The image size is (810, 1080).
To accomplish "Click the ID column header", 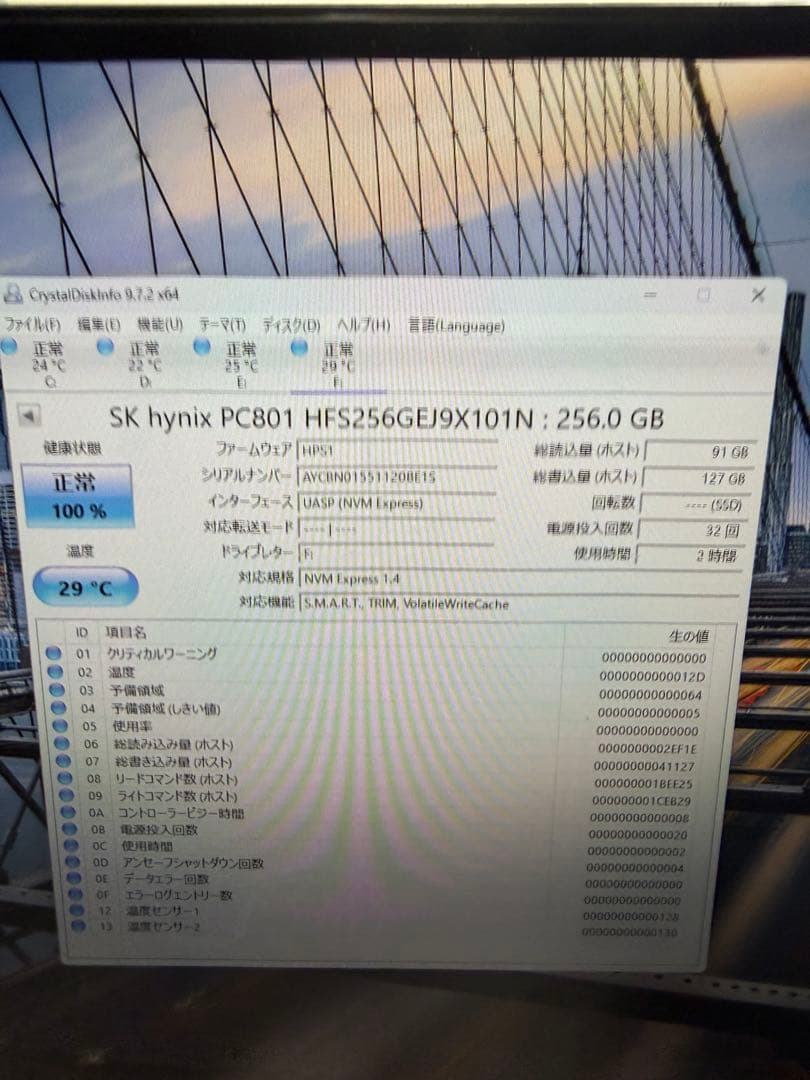I will pos(82,632).
